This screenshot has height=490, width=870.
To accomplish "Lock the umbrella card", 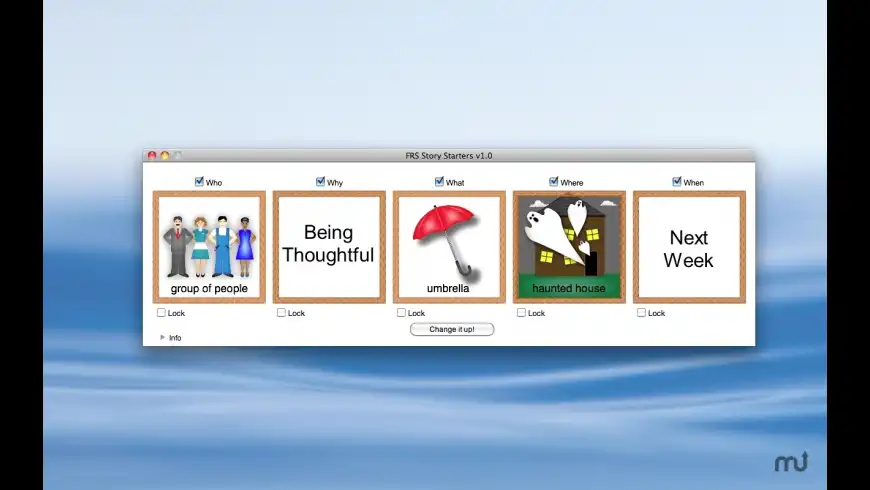I will (401, 312).
